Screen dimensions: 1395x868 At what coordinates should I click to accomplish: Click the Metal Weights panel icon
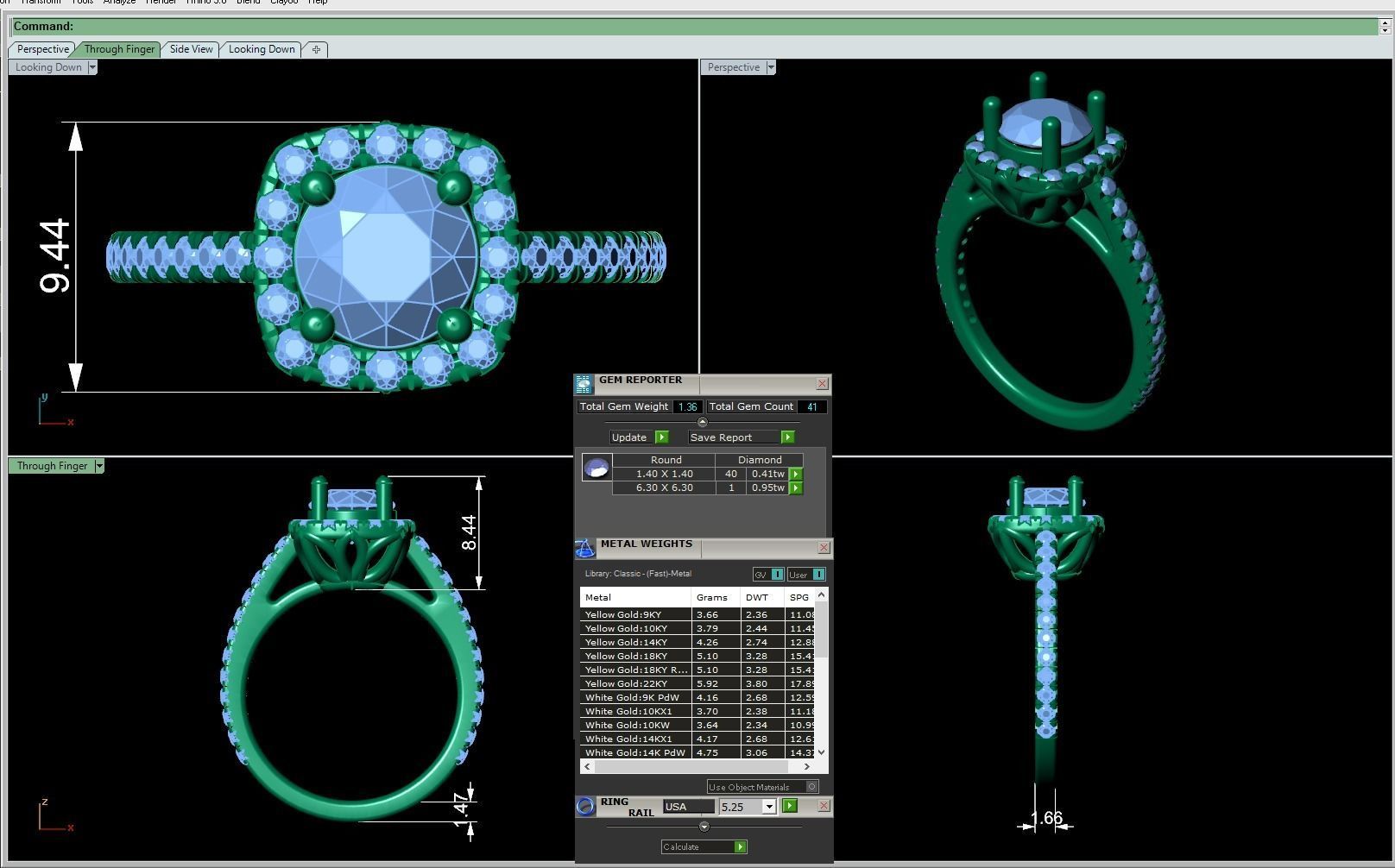[584, 549]
